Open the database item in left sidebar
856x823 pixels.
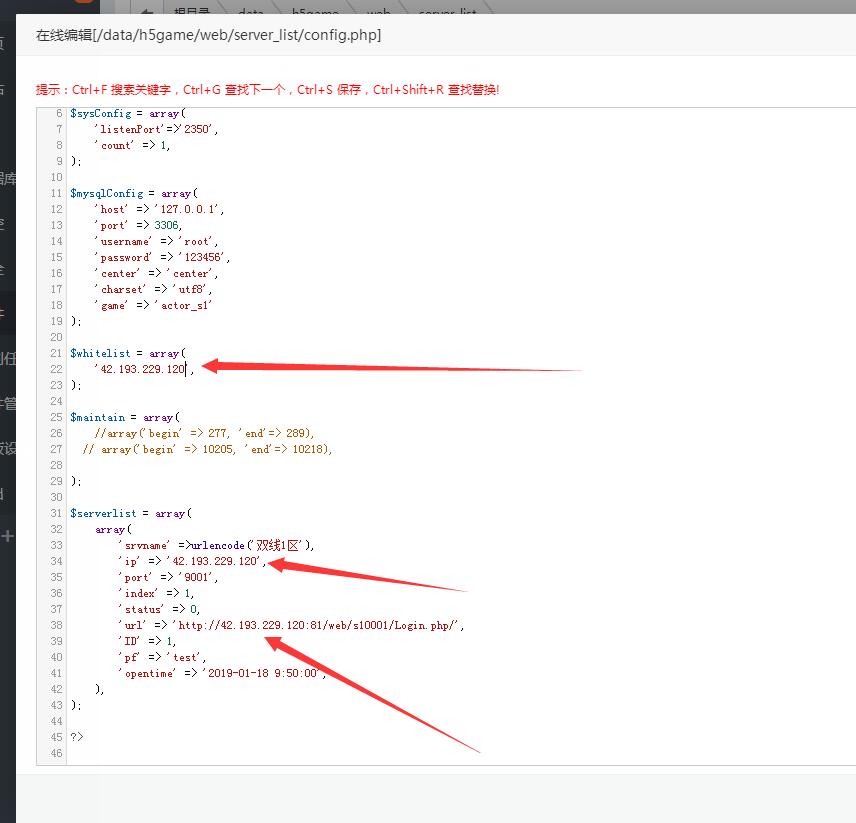7,179
